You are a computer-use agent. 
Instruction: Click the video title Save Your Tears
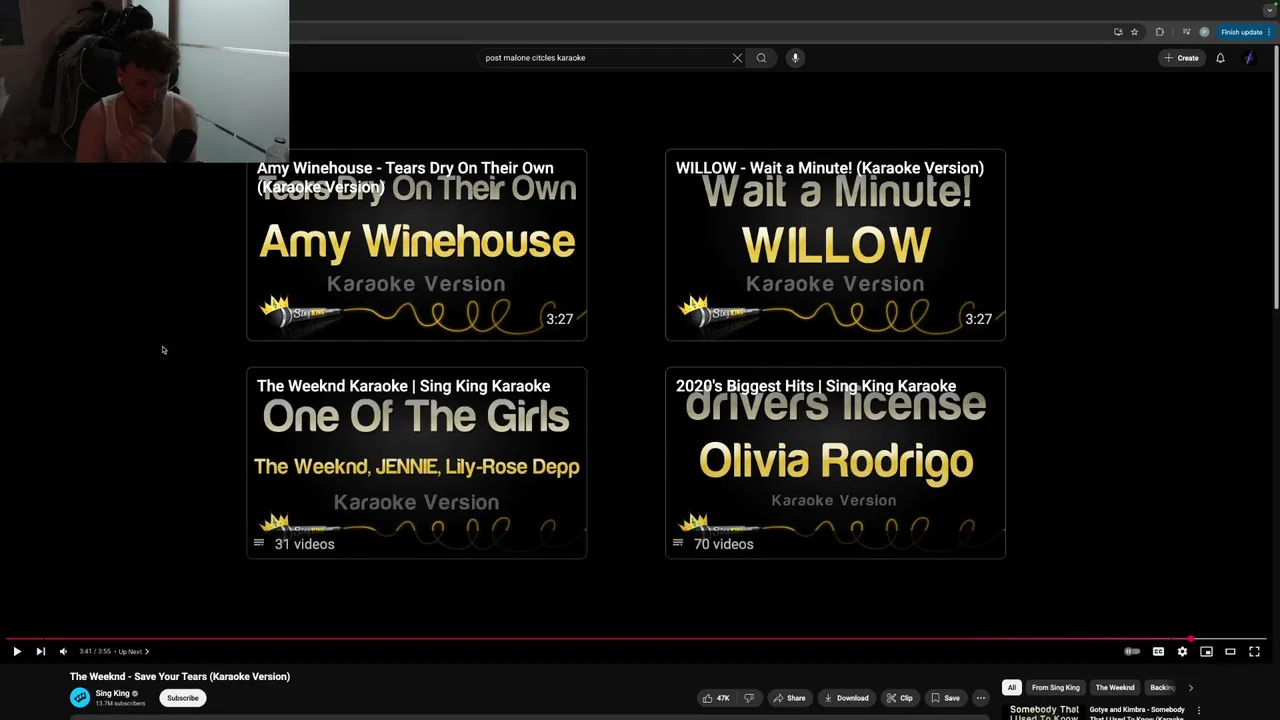[180, 676]
